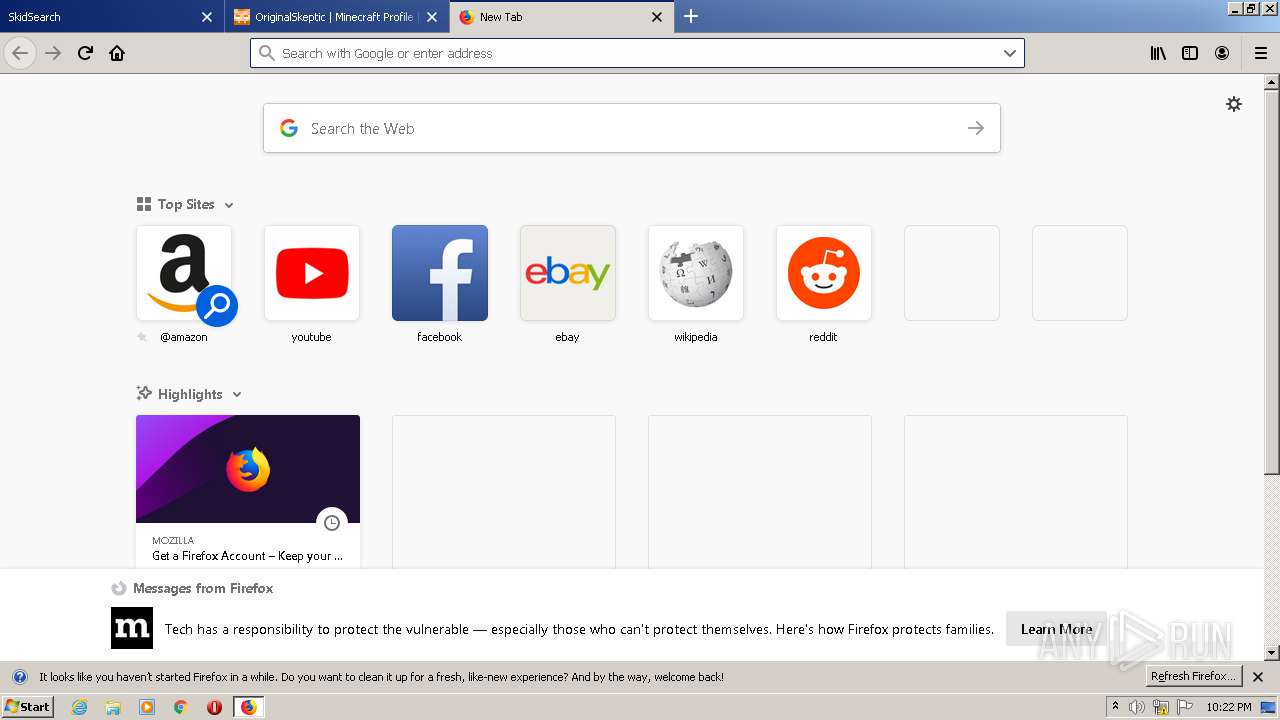Open the volume tray icon

(1137, 707)
